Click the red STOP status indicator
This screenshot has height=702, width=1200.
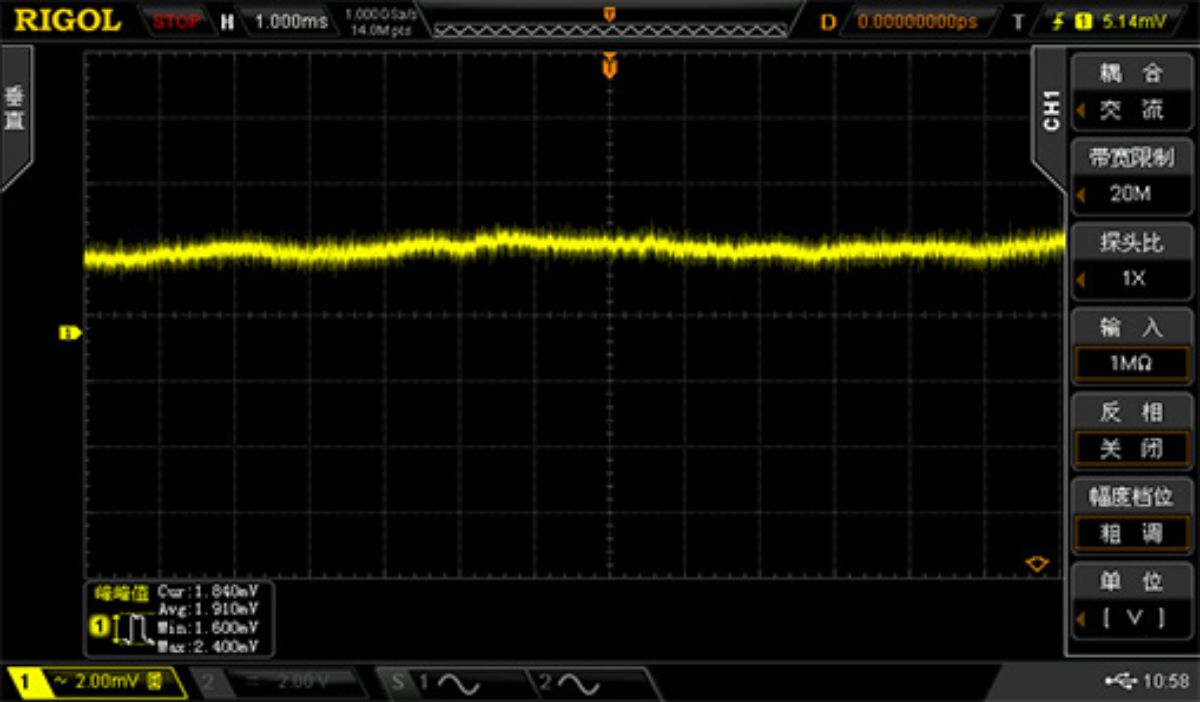click(175, 21)
